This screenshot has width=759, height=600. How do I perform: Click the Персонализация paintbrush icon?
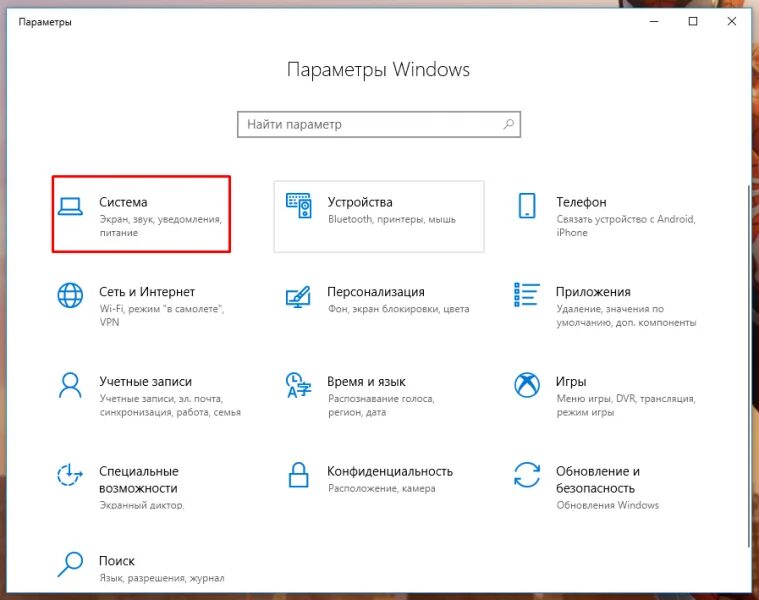(x=298, y=296)
